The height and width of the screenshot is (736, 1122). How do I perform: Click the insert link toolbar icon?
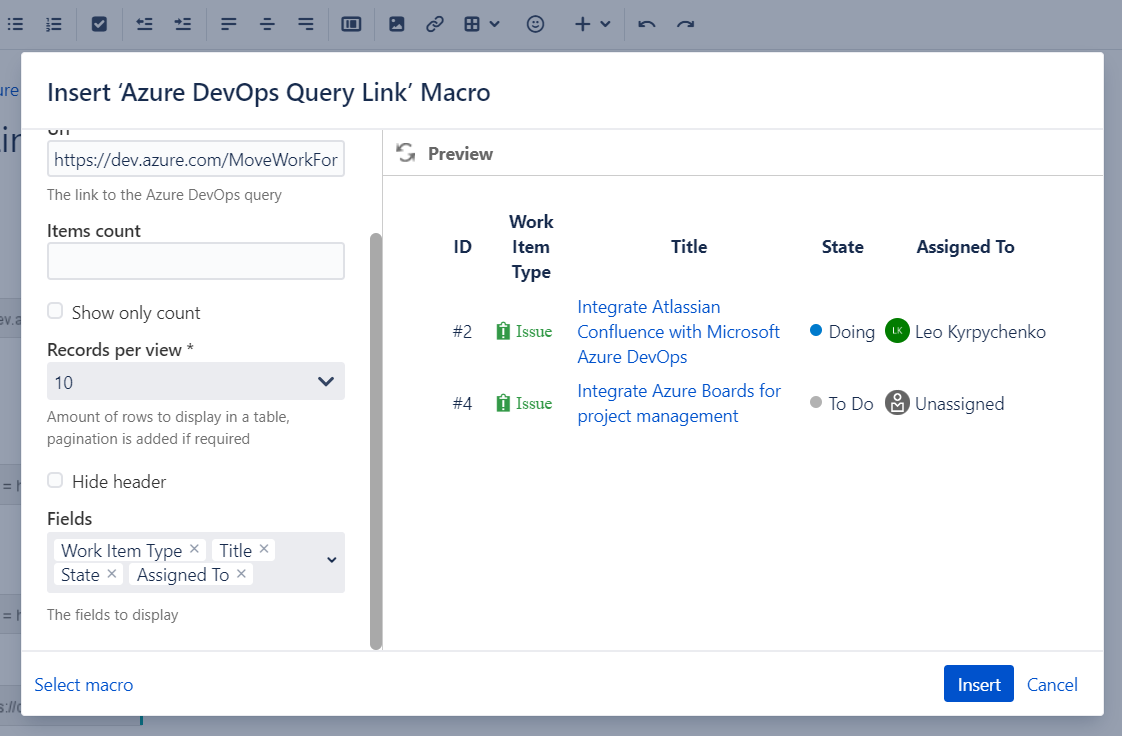(434, 24)
